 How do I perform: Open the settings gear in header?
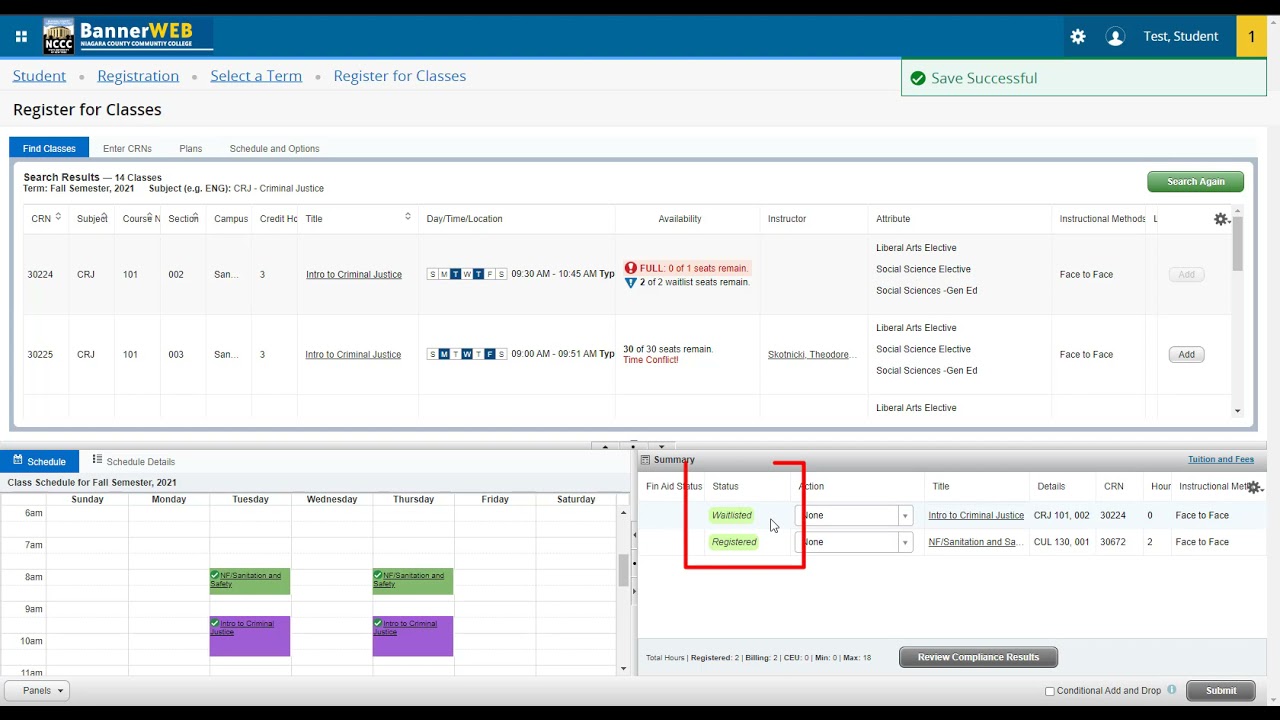coord(1078,37)
